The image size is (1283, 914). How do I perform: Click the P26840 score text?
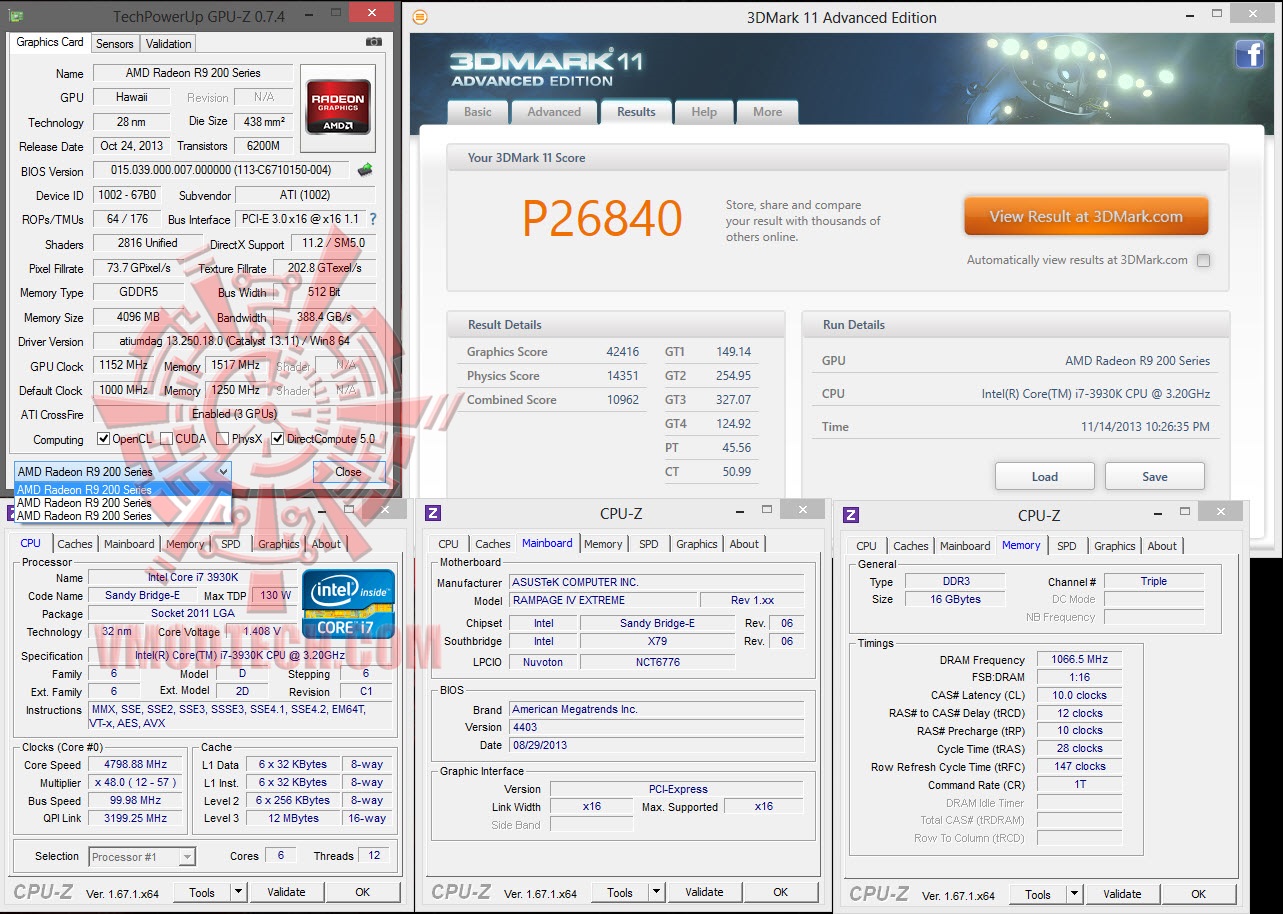click(x=602, y=219)
